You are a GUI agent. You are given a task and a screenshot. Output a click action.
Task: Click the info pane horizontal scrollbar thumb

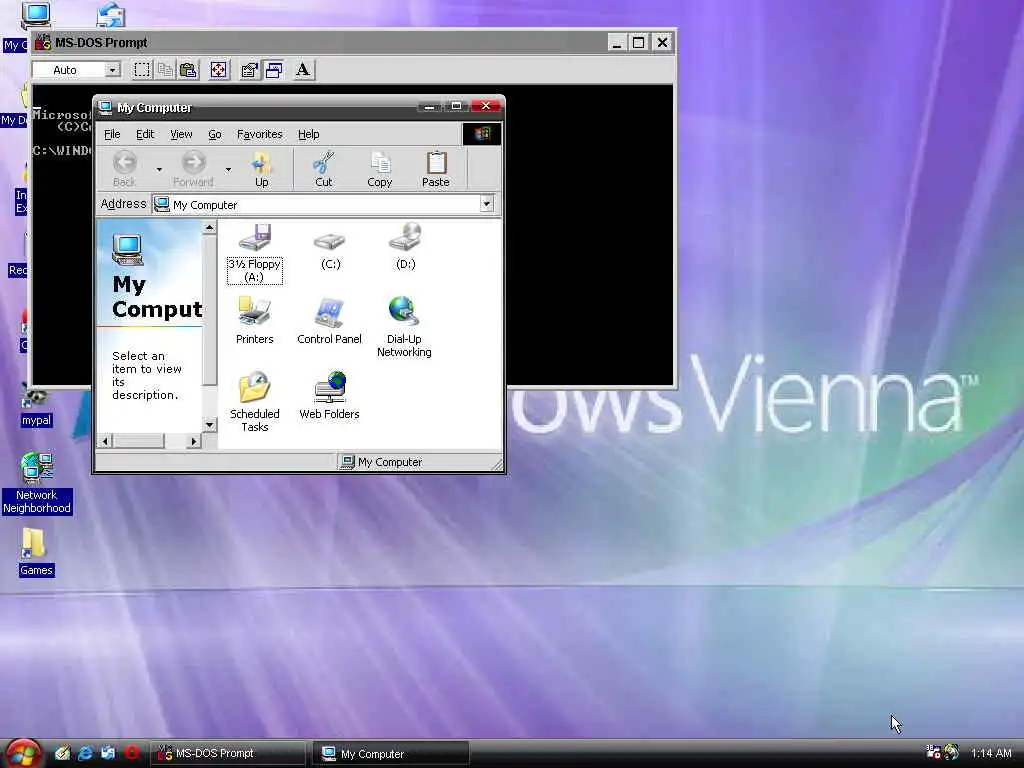(138, 441)
